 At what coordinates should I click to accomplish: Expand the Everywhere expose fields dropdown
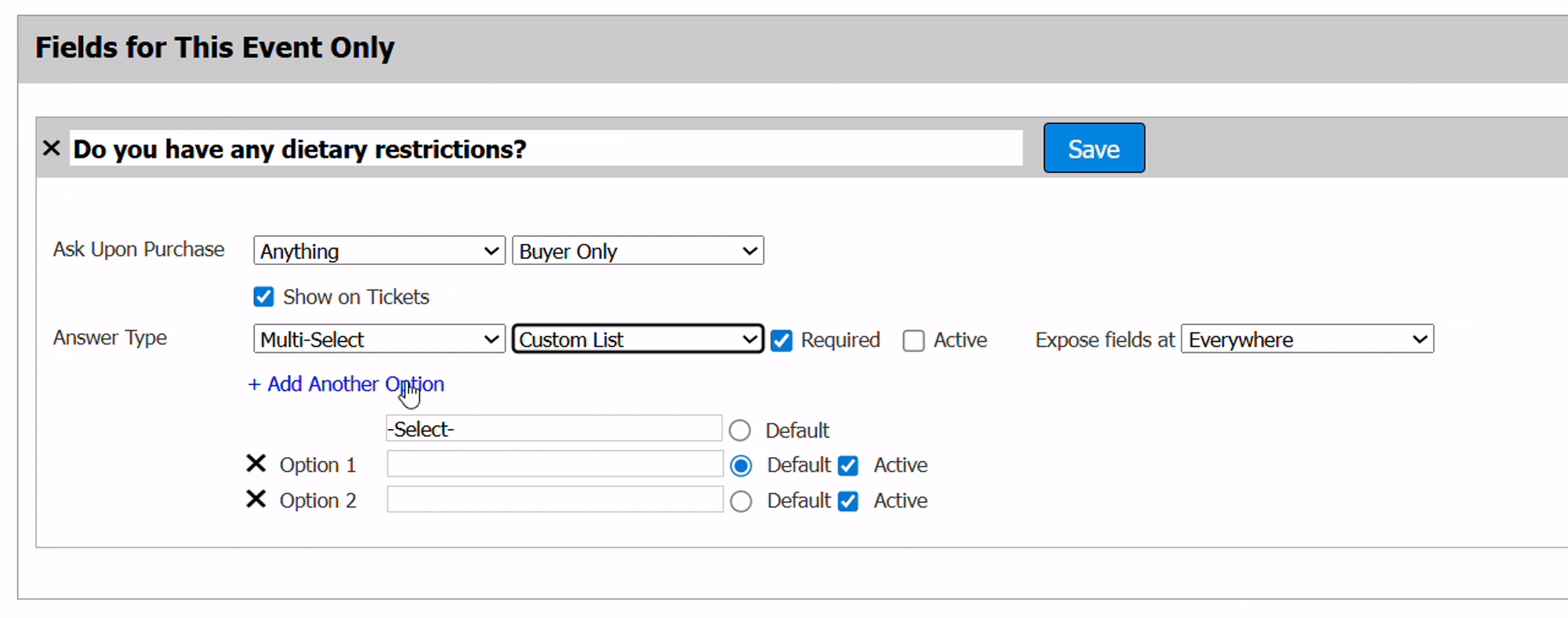pos(1307,340)
